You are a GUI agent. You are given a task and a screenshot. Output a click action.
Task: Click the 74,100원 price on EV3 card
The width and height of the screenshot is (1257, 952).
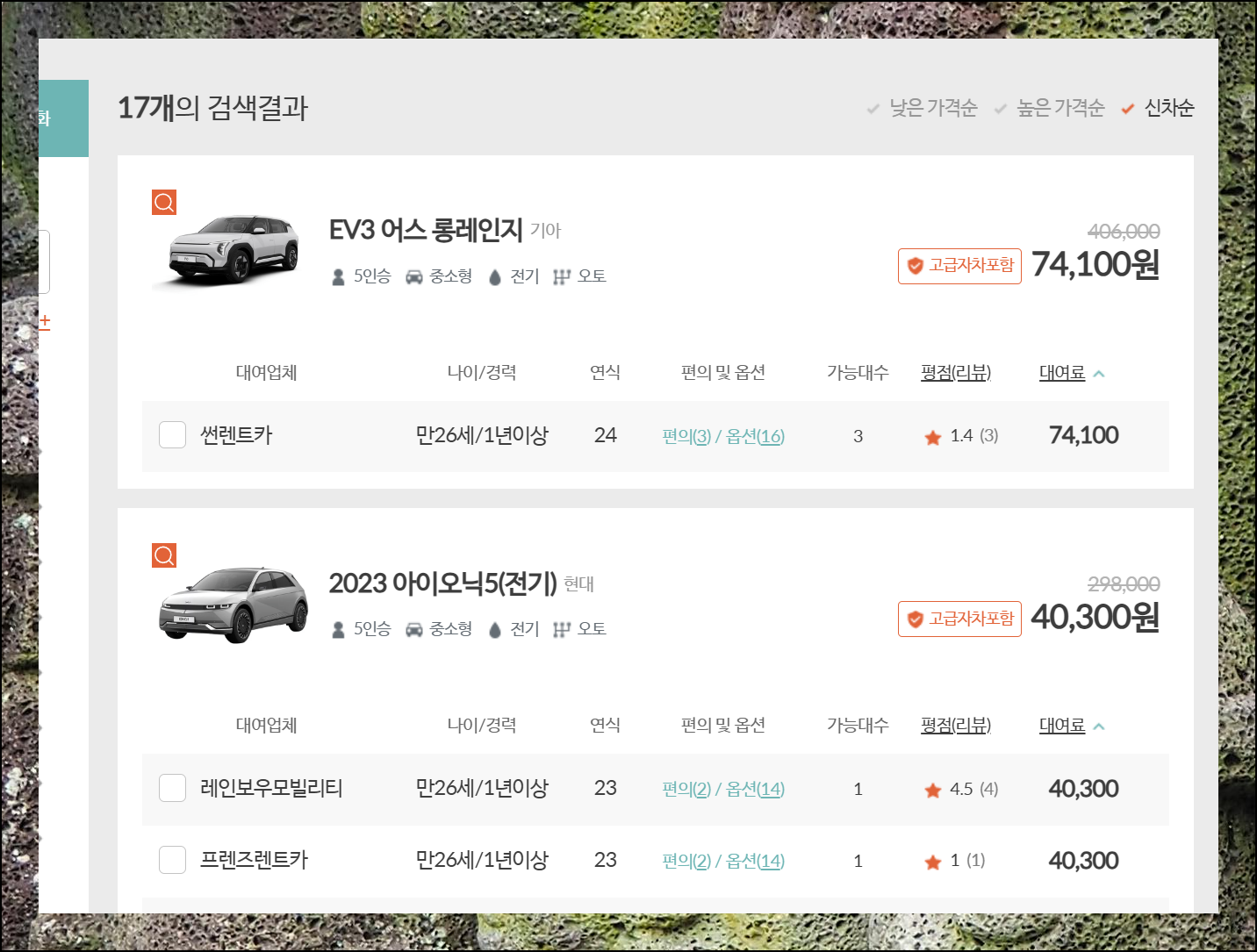click(1095, 264)
